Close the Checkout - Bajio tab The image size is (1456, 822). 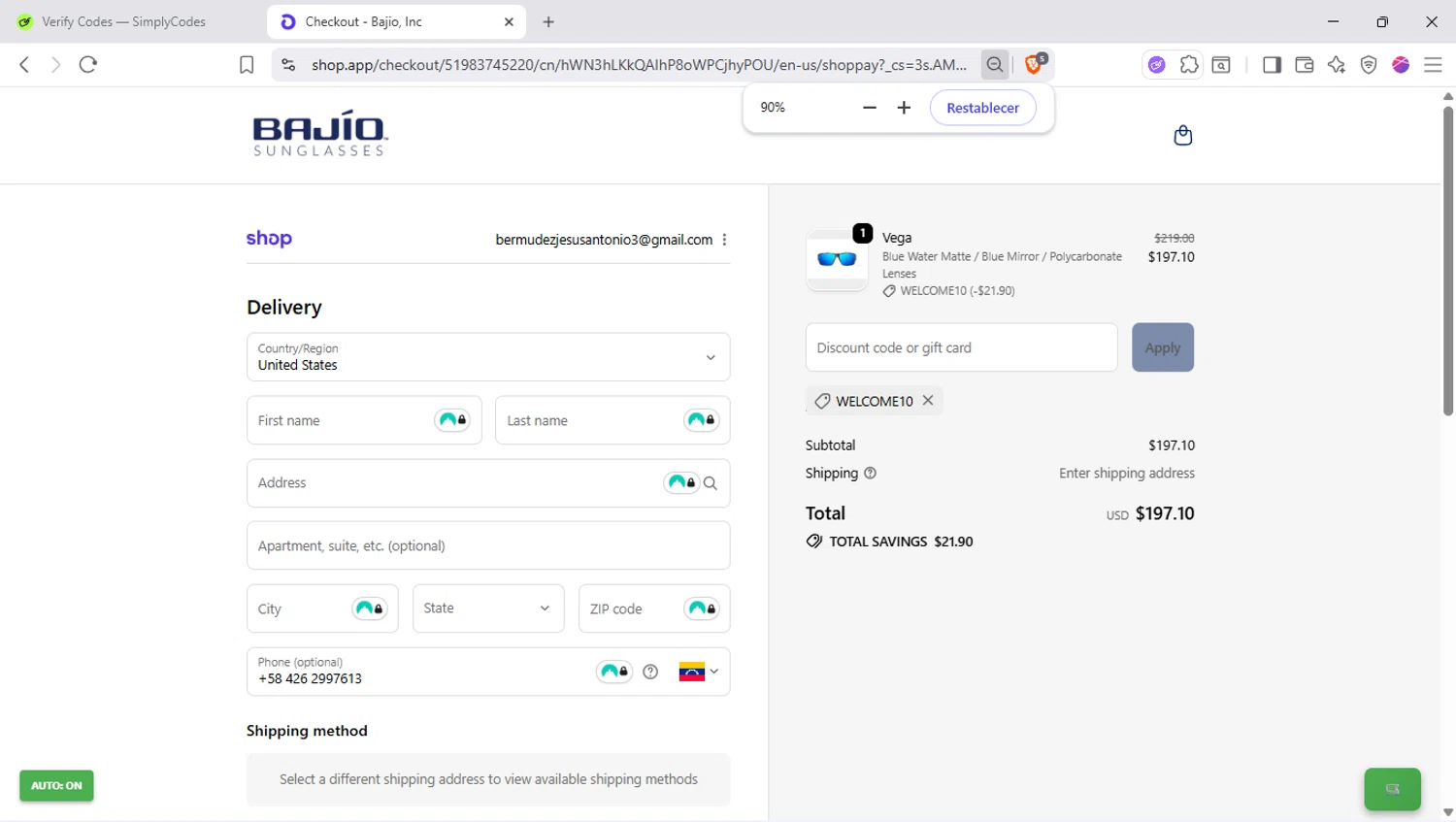click(509, 21)
